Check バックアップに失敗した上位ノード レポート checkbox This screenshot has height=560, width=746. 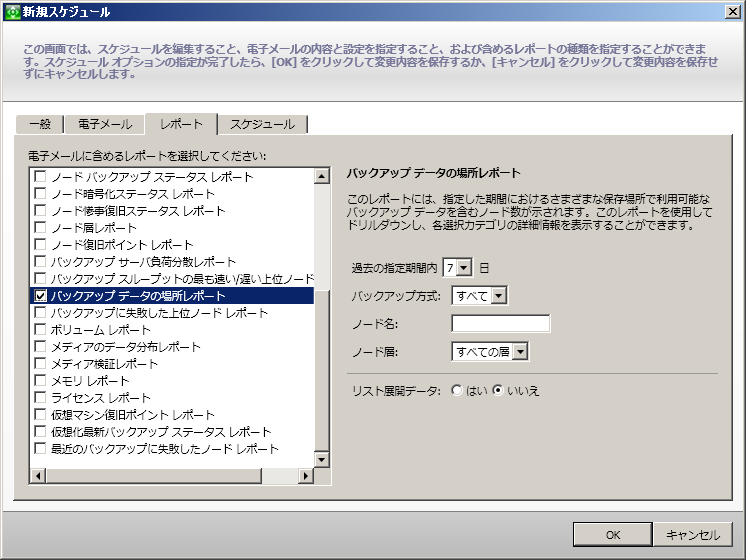[x=40, y=313]
